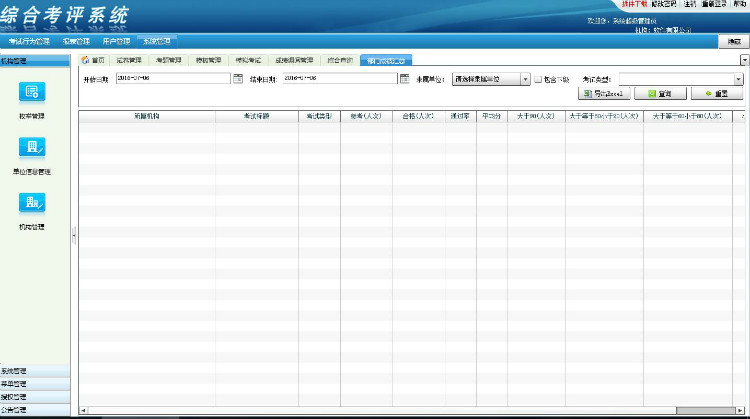
Task: Sort by 大于等于80小于90(人次) column header
Action: pyautogui.click(x=604, y=116)
